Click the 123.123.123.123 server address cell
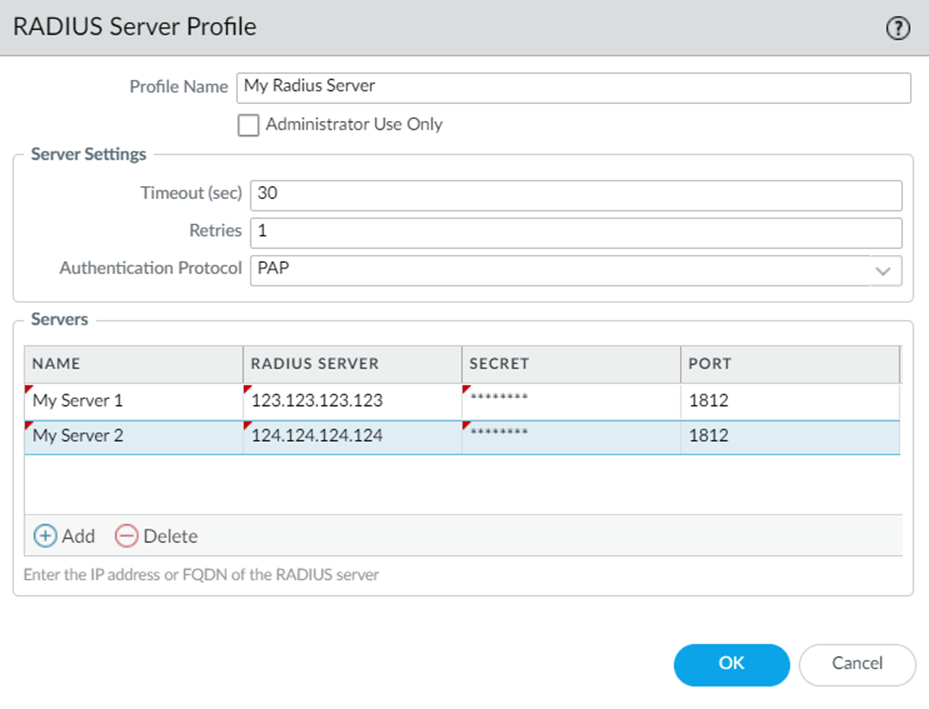929x709 pixels. tap(352, 401)
